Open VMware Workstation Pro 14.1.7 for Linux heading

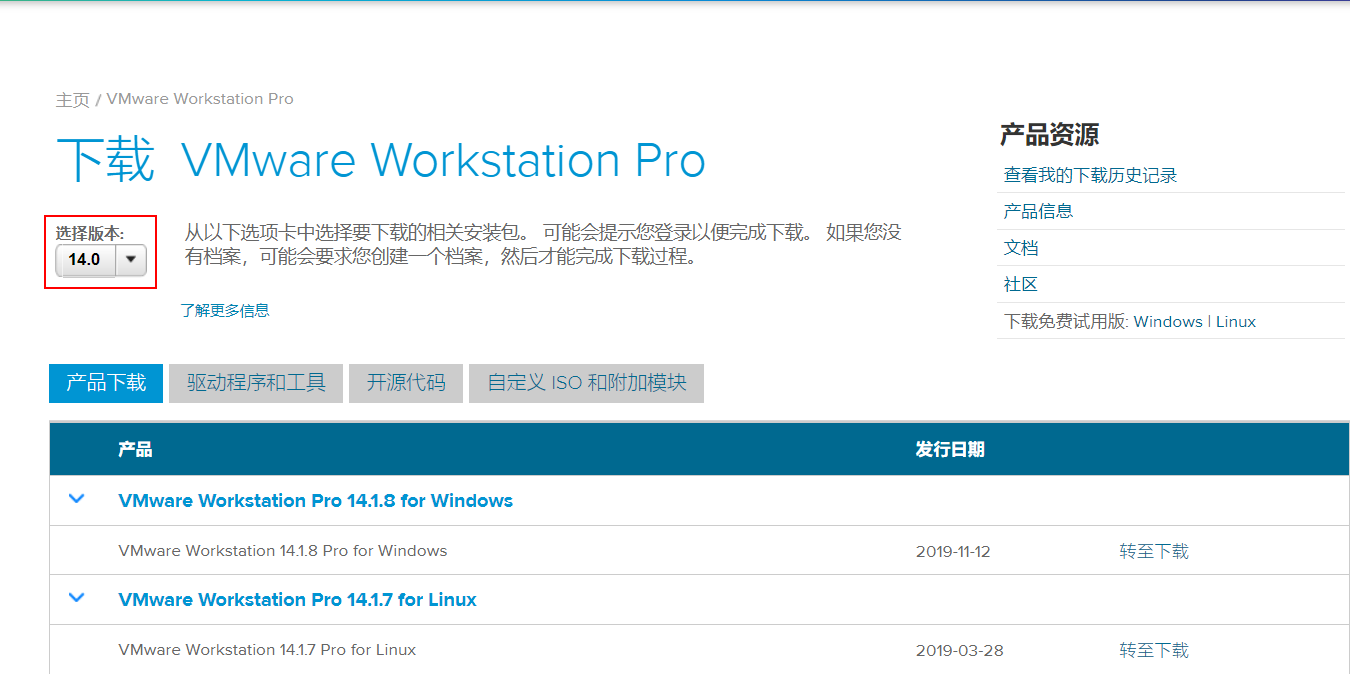point(298,599)
